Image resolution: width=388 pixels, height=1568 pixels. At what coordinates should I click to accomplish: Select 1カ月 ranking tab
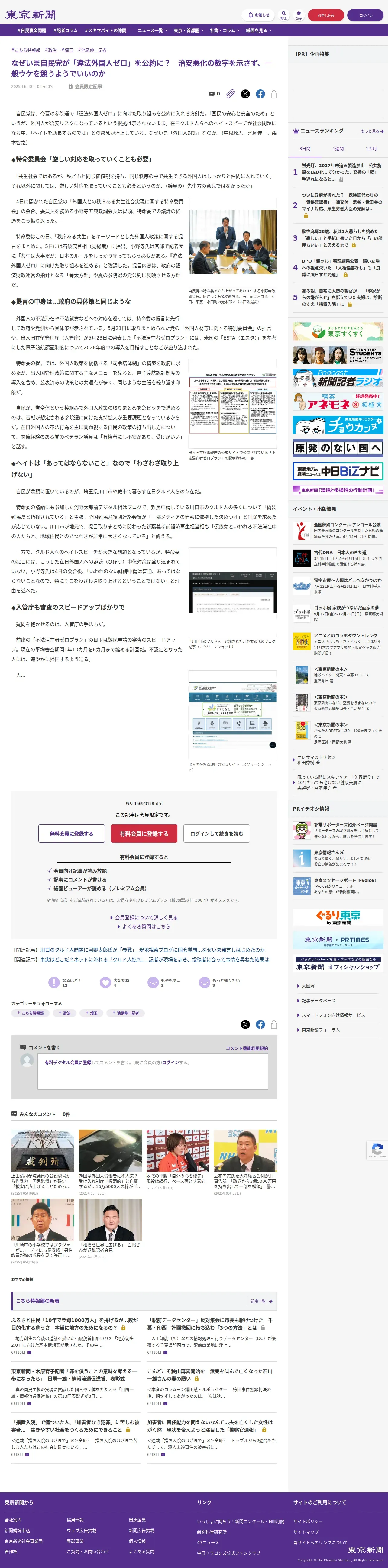tap(371, 149)
